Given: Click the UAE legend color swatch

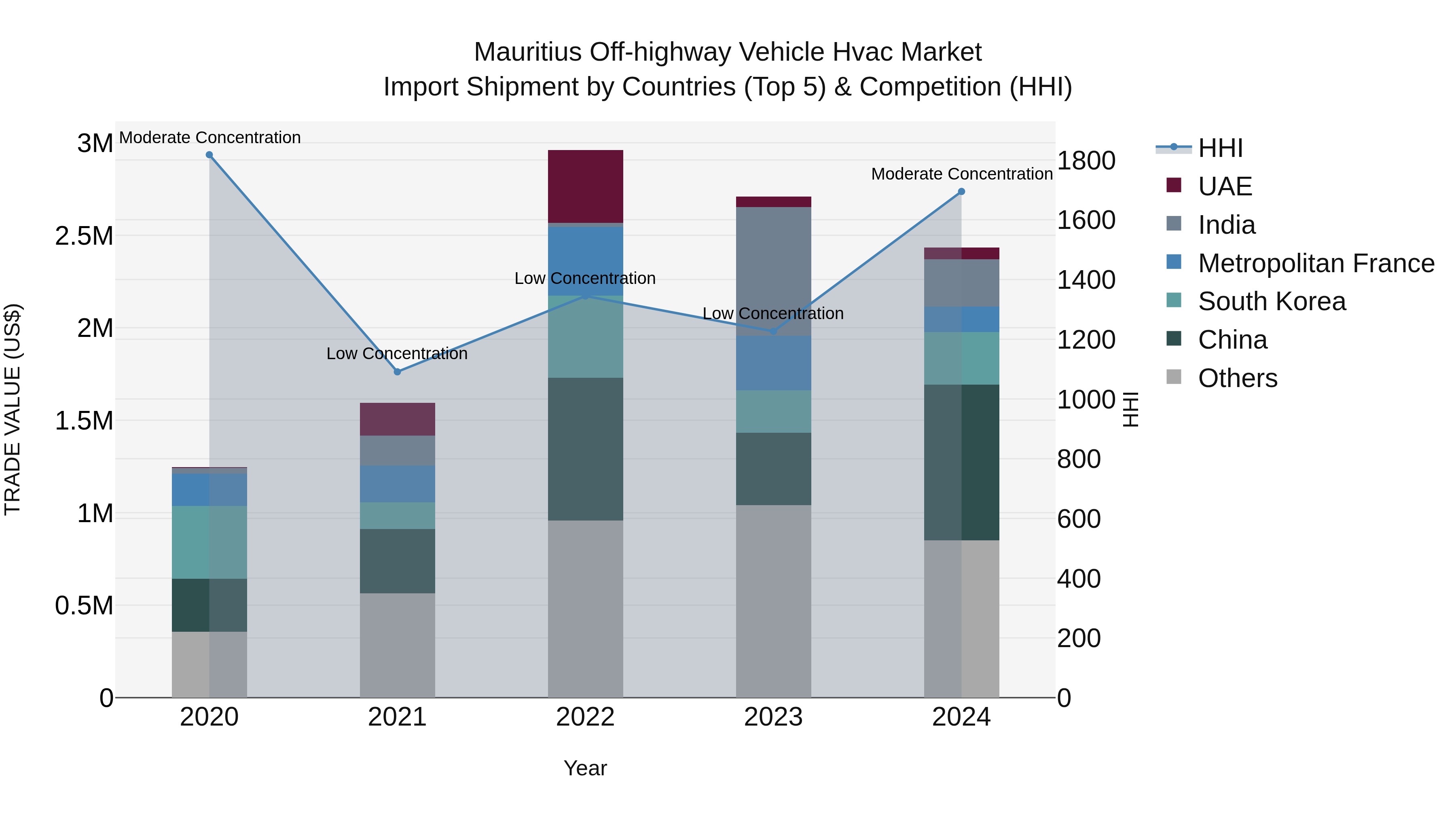Looking at the screenshot, I should click(1174, 185).
